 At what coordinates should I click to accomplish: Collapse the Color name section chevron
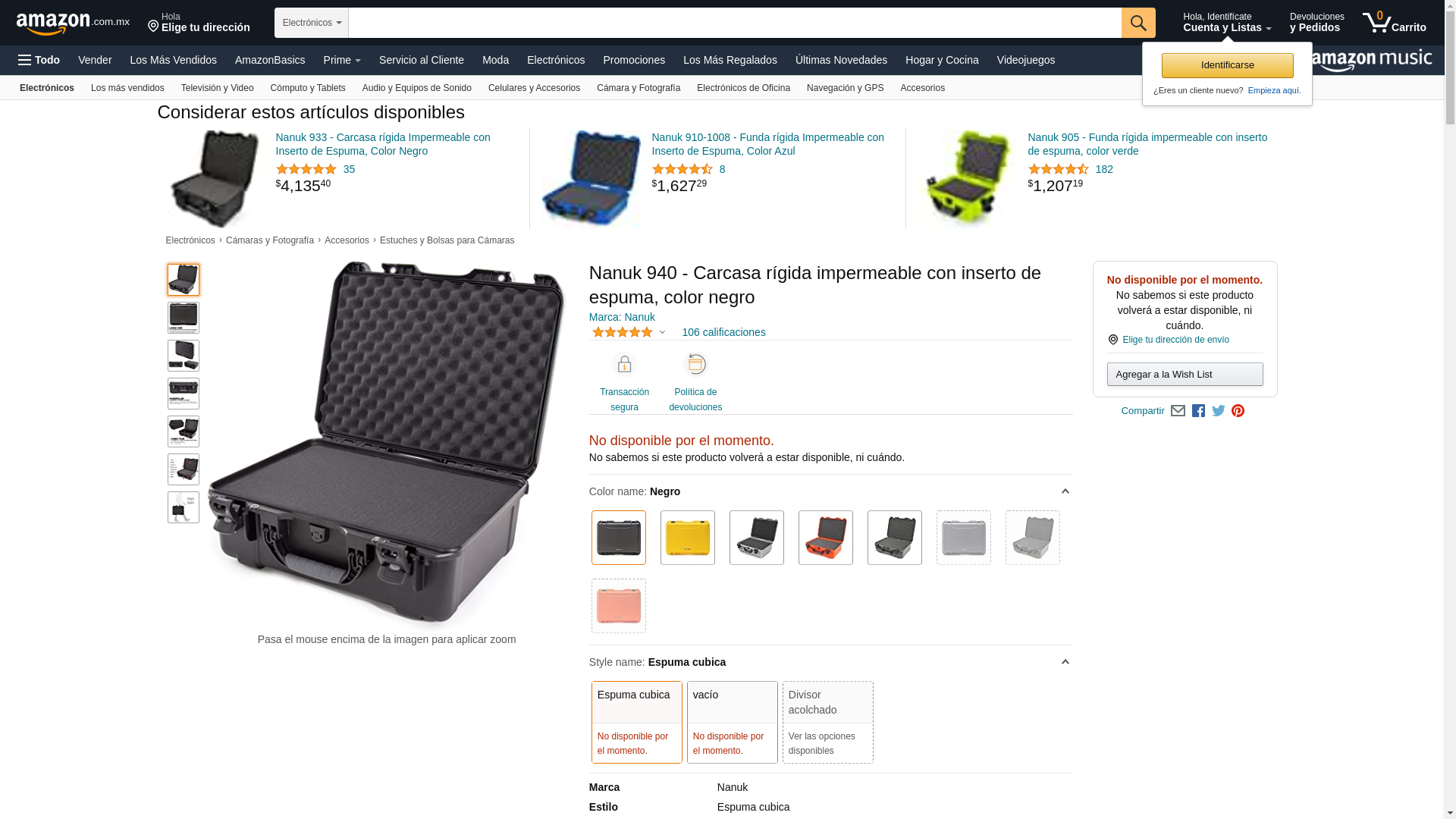1065,491
